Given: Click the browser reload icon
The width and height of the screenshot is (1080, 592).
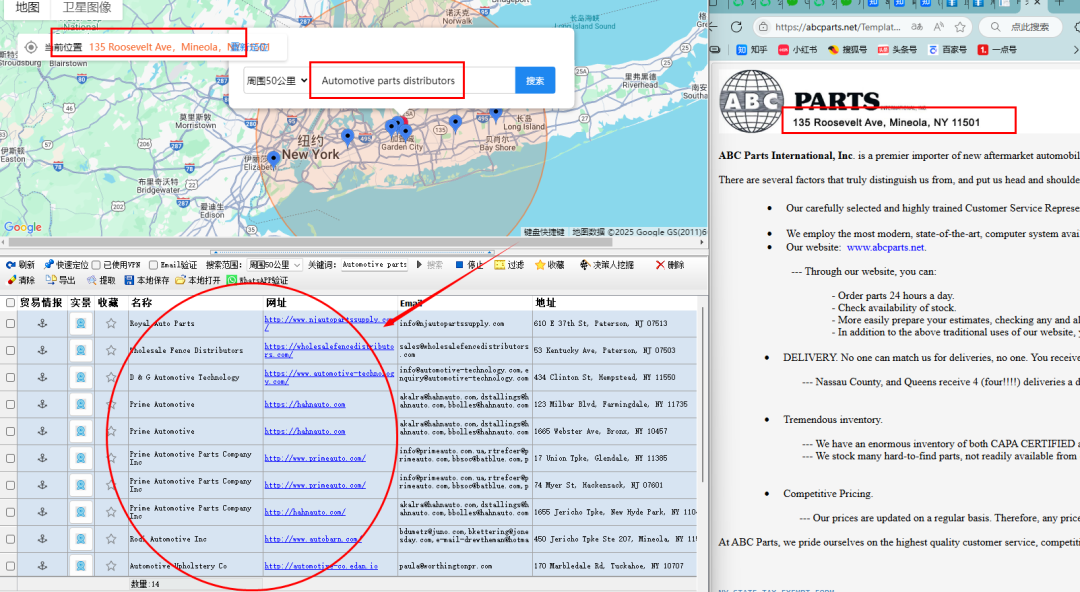Looking at the screenshot, I should tap(736, 27).
